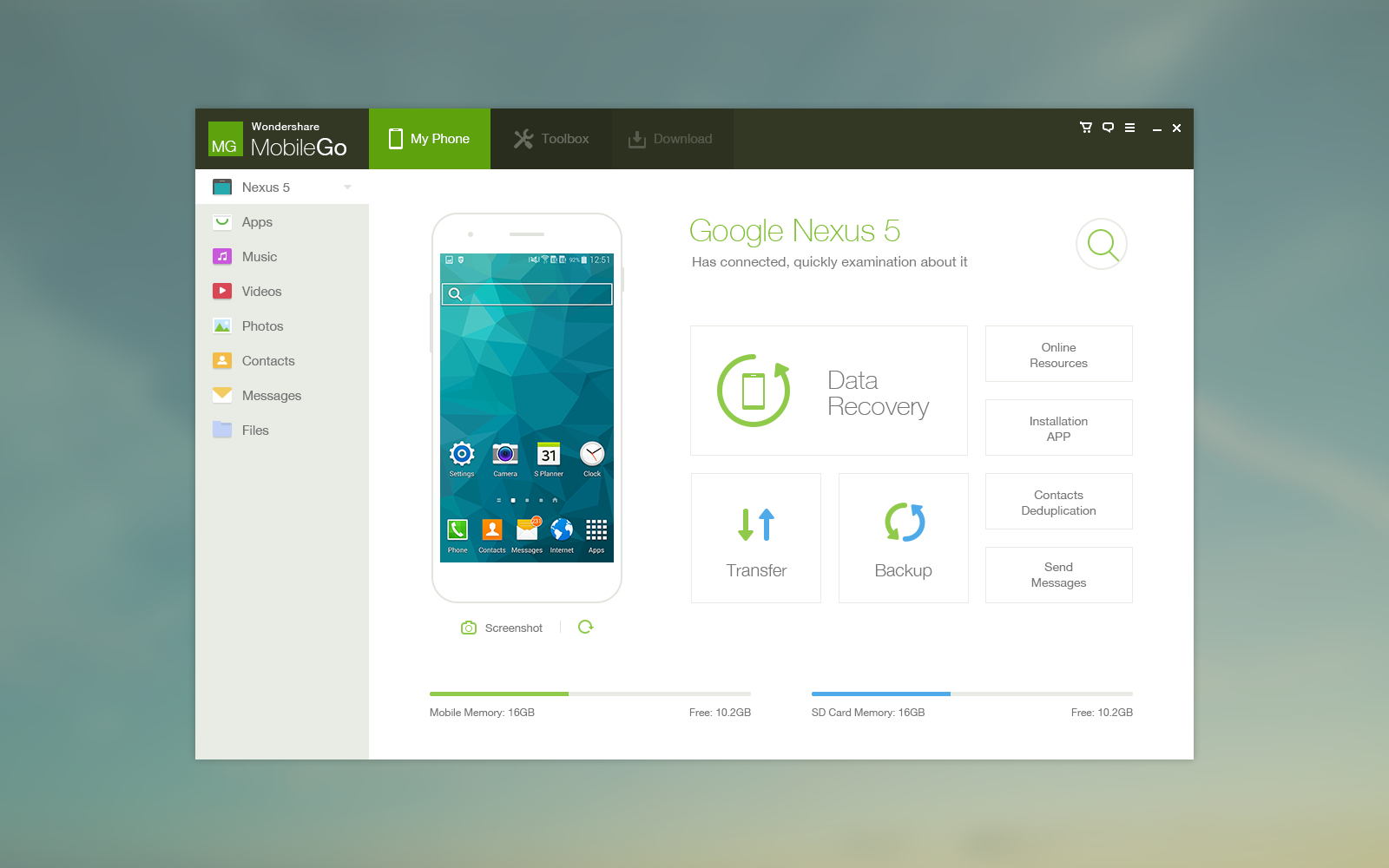Image resolution: width=1389 pixels, height=868 pixels.
Task: Take a Screenshot of the phone
Action: (x=502, y=628)
